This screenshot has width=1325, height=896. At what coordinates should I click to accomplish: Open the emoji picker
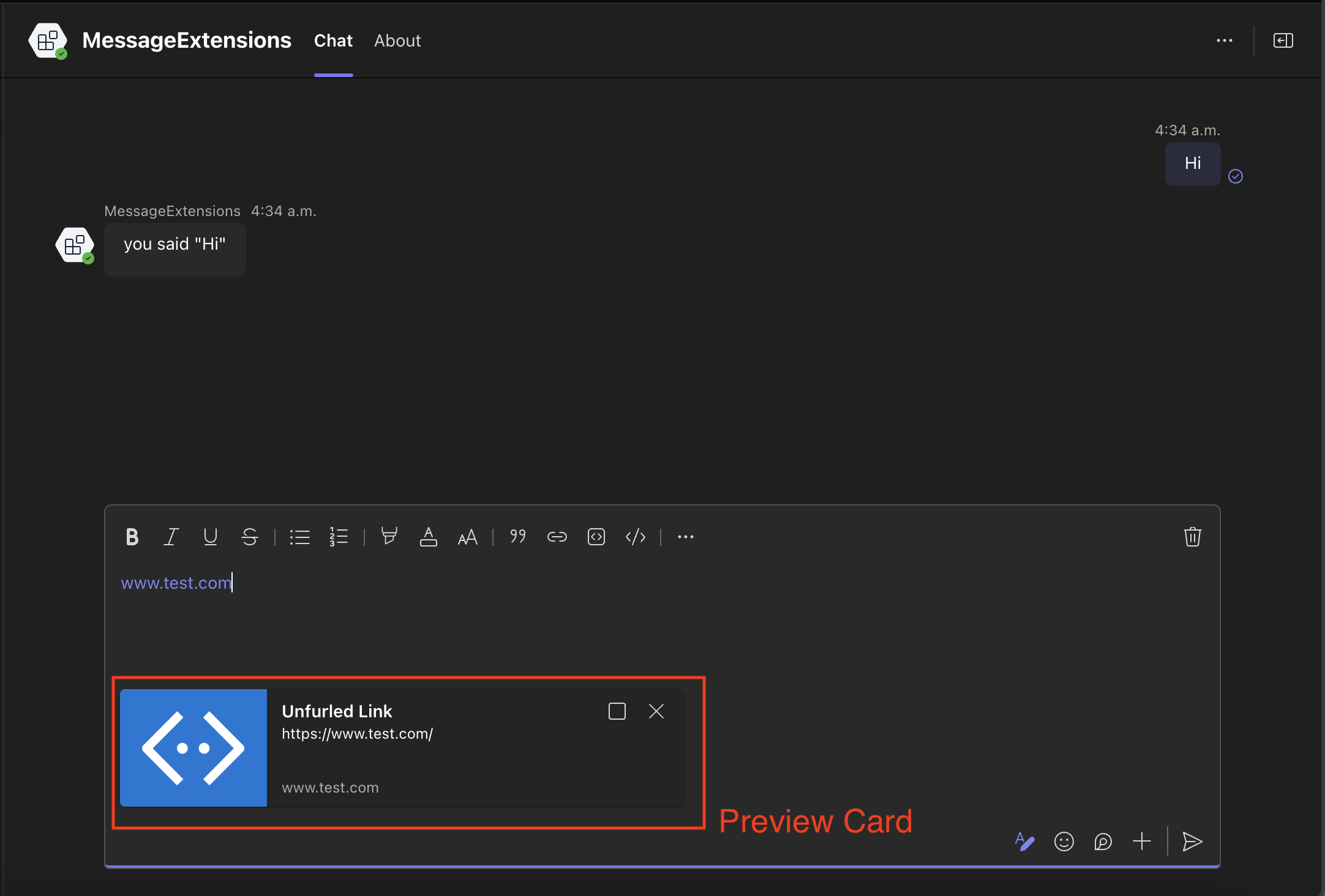[1064, 842]
